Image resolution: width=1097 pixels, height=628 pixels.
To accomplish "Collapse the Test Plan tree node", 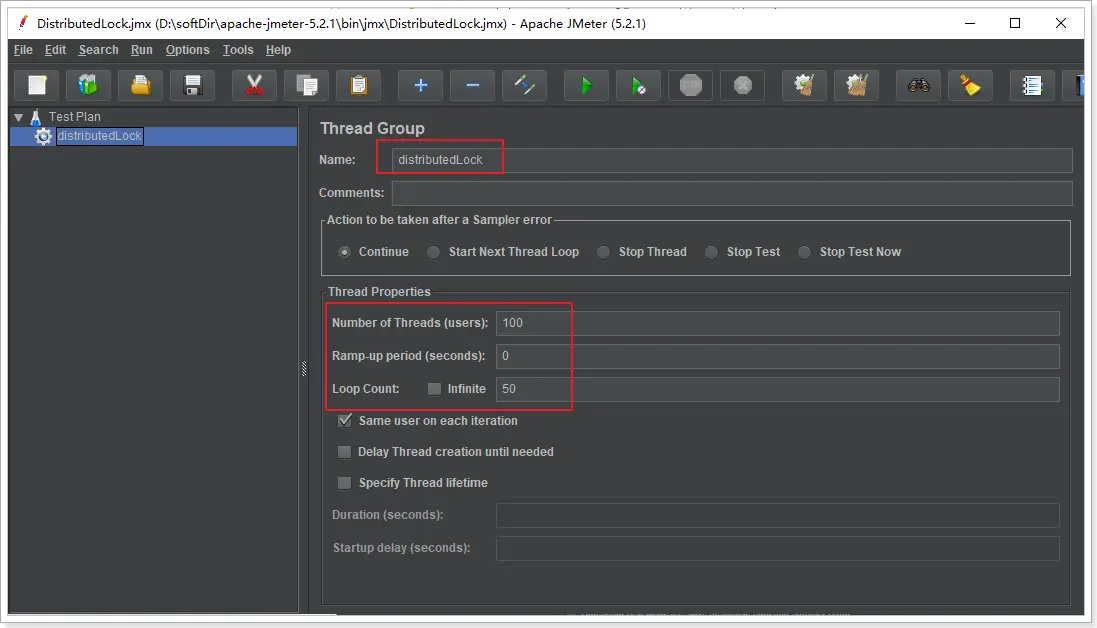I will tap(19, 117).
